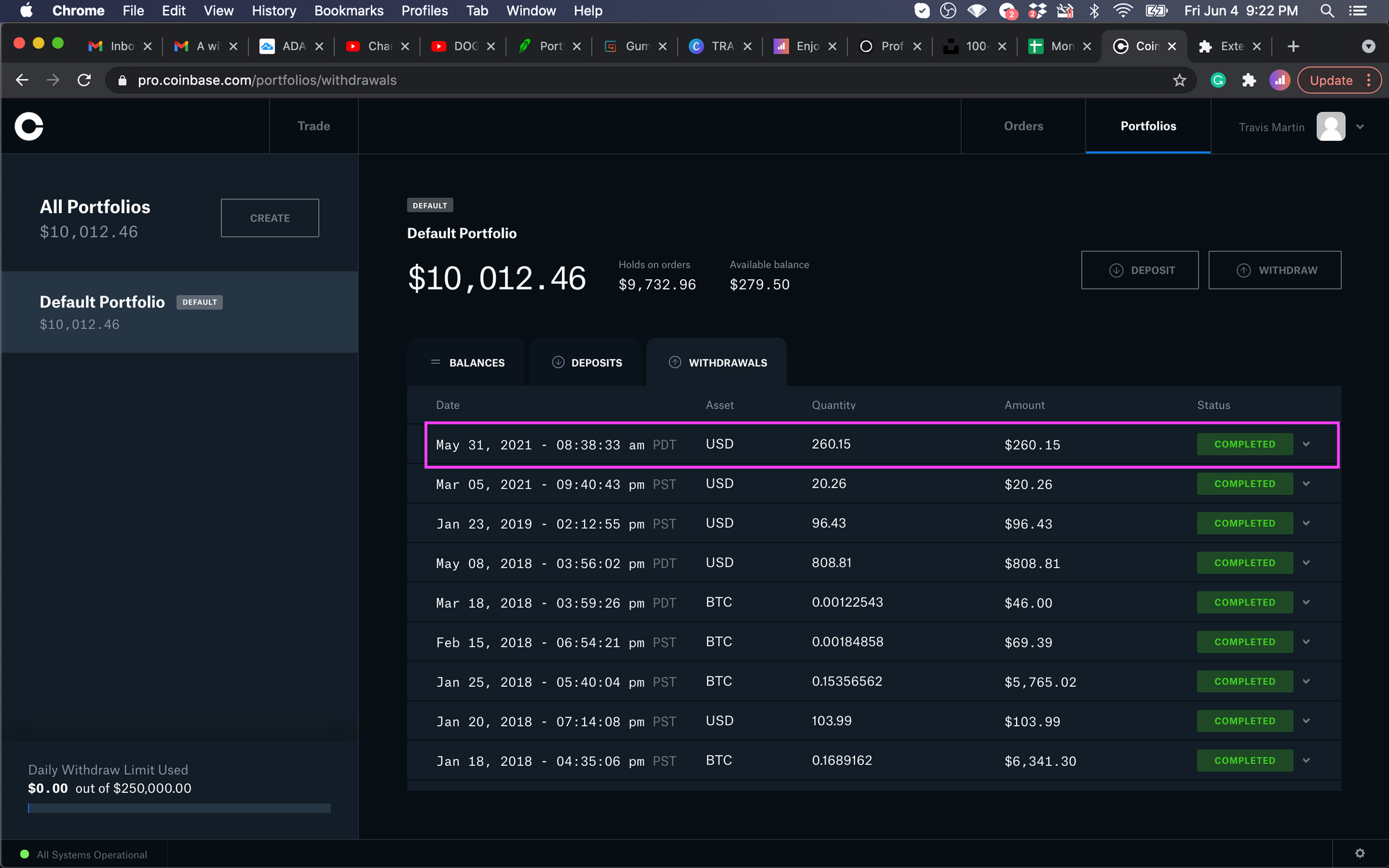This screenshot has height=868, width=1389.
Task: Click the daily withdraw limit progress bar
Action: pyautogui.click(x=179, y=808)
